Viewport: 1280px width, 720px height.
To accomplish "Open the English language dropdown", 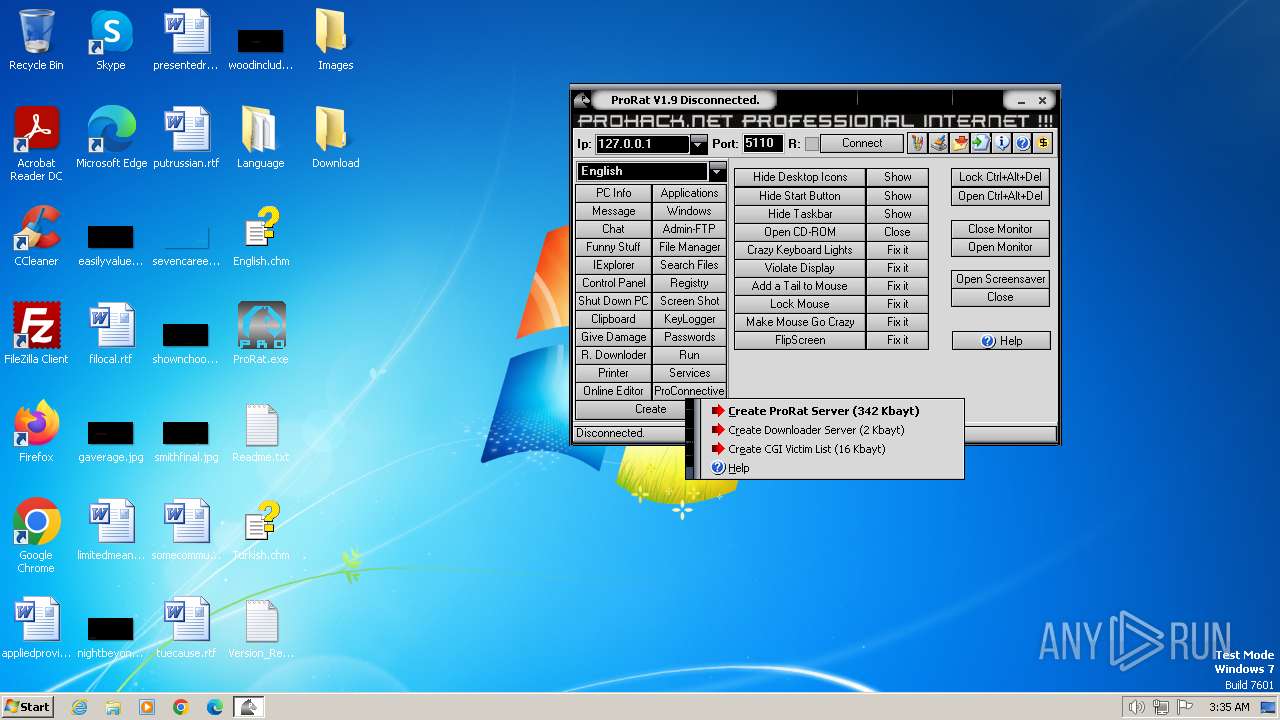I will click(717, 171).
